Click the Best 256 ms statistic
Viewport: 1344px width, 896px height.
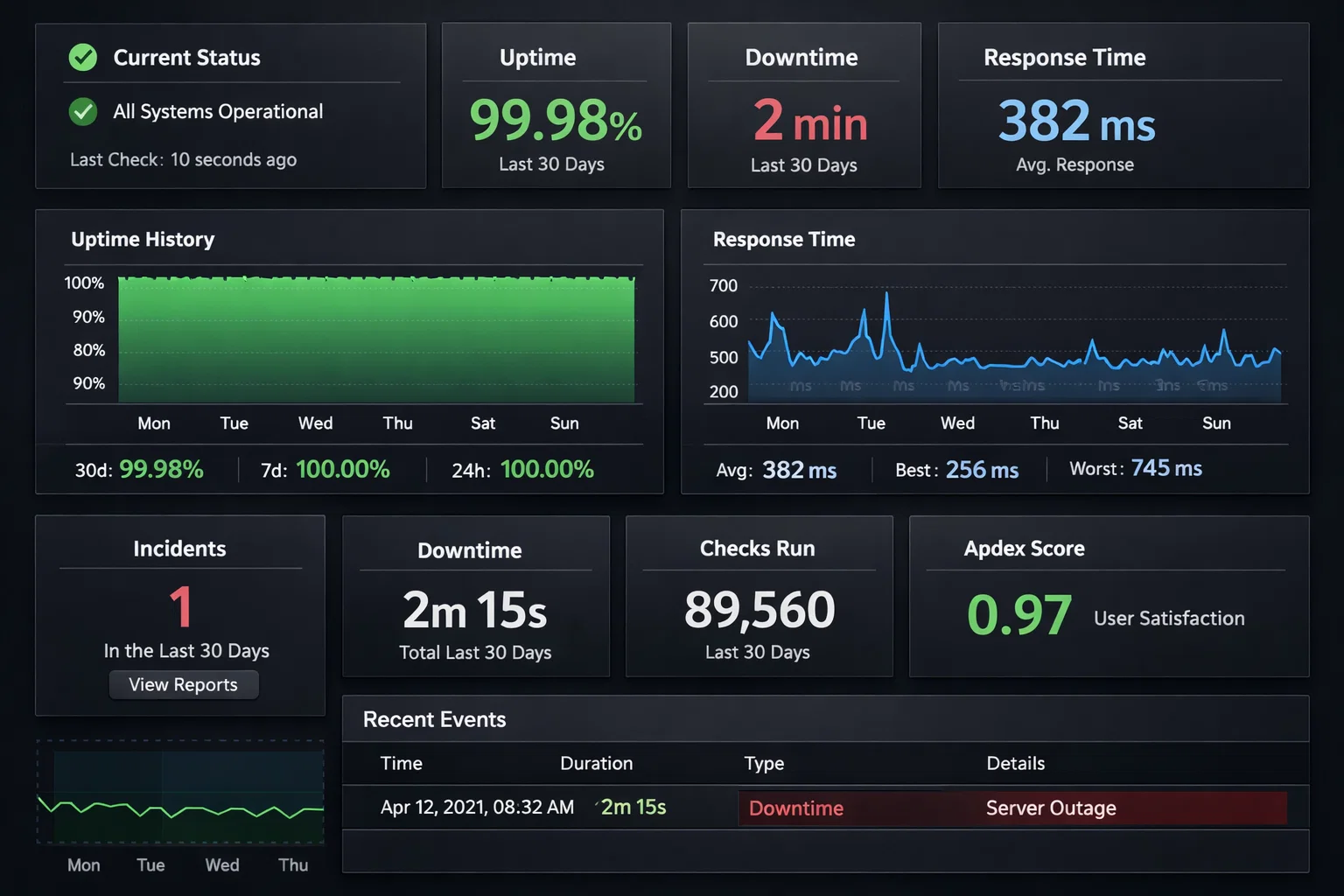coord(982,470)
